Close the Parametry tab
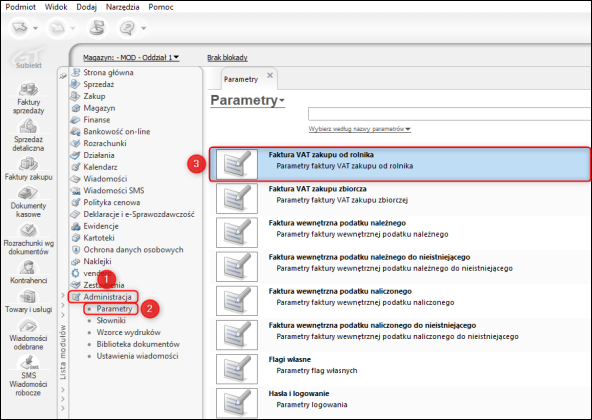592x420 pixels. coord(270,75)
